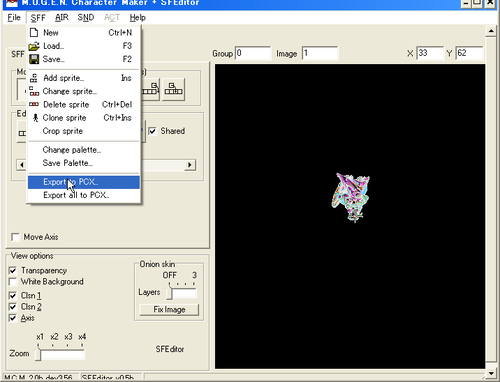Open the SND menu
The image size is (500, 382).
(x=86, y=18)
